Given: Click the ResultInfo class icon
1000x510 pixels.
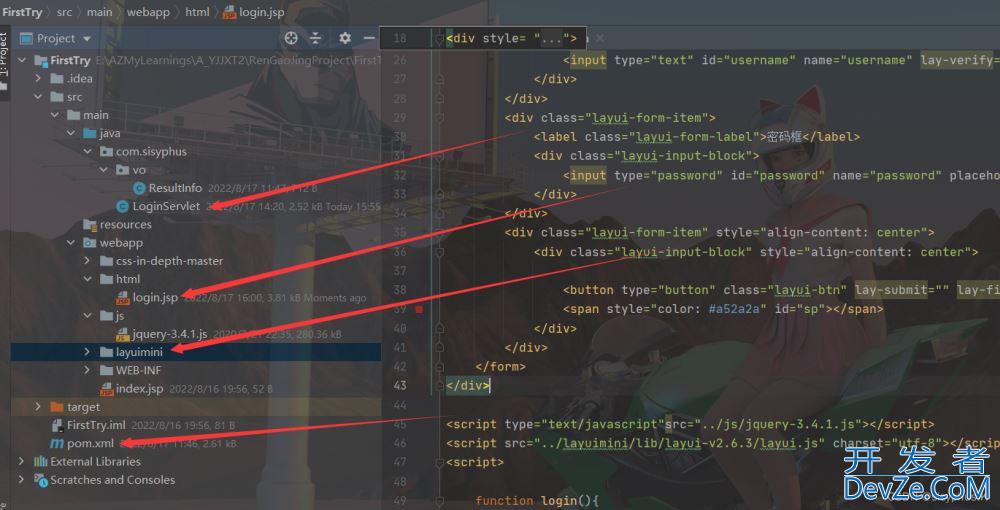Looking at the screenshot, I should pos(139,188).
